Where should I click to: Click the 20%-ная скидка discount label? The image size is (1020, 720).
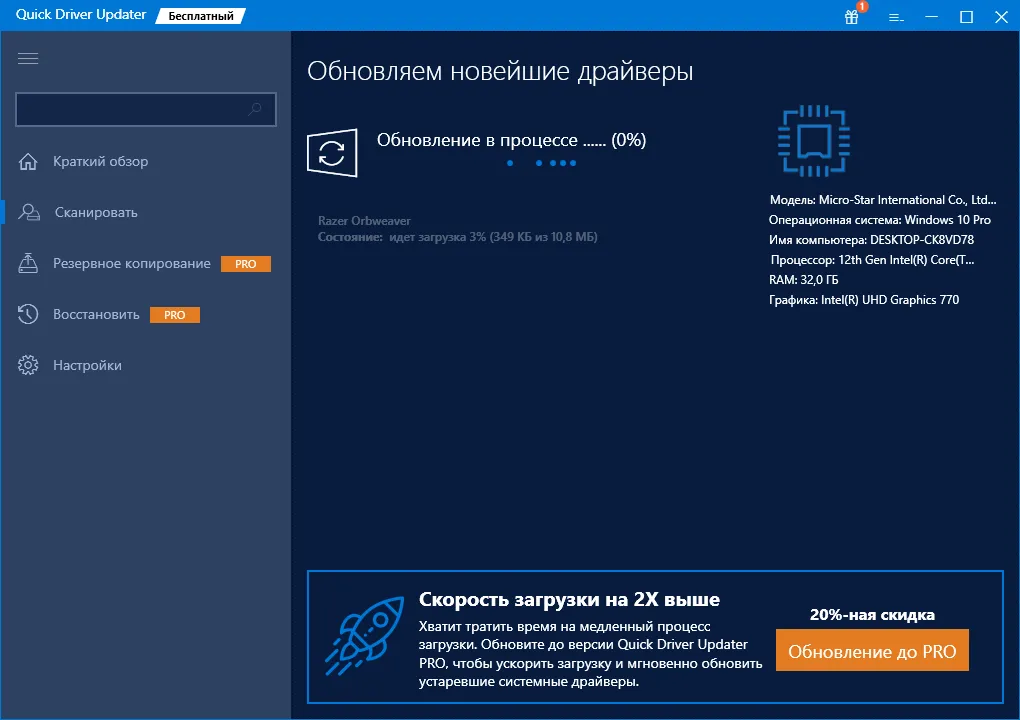click(x=872, y=615)
